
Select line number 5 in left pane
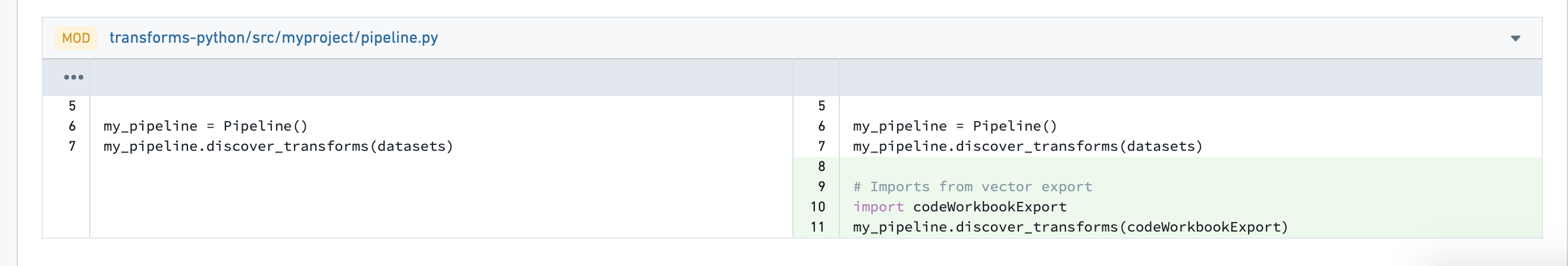pos(72,106)
